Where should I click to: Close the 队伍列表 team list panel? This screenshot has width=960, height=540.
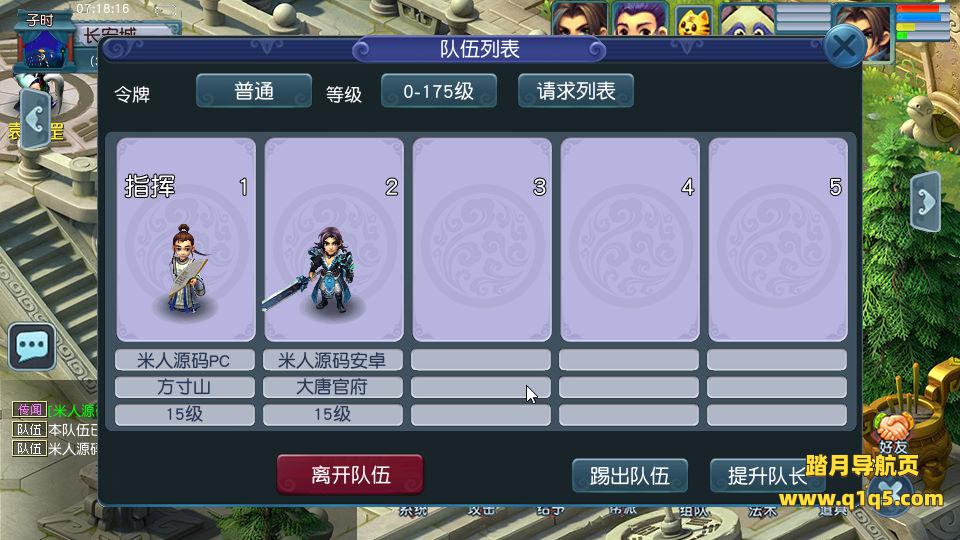pos(844,46)
